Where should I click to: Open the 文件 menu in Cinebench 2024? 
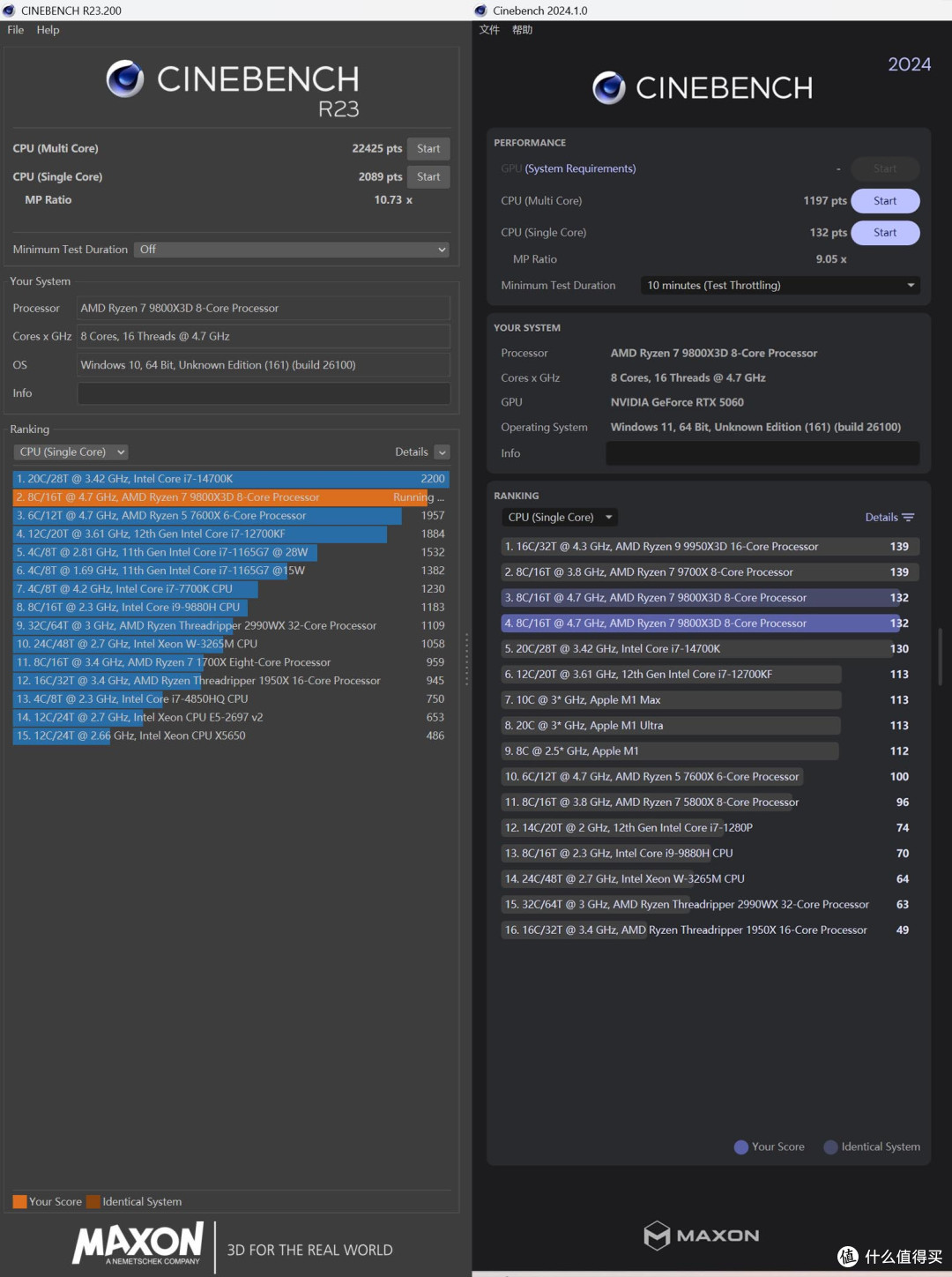[x=489, y=30]
